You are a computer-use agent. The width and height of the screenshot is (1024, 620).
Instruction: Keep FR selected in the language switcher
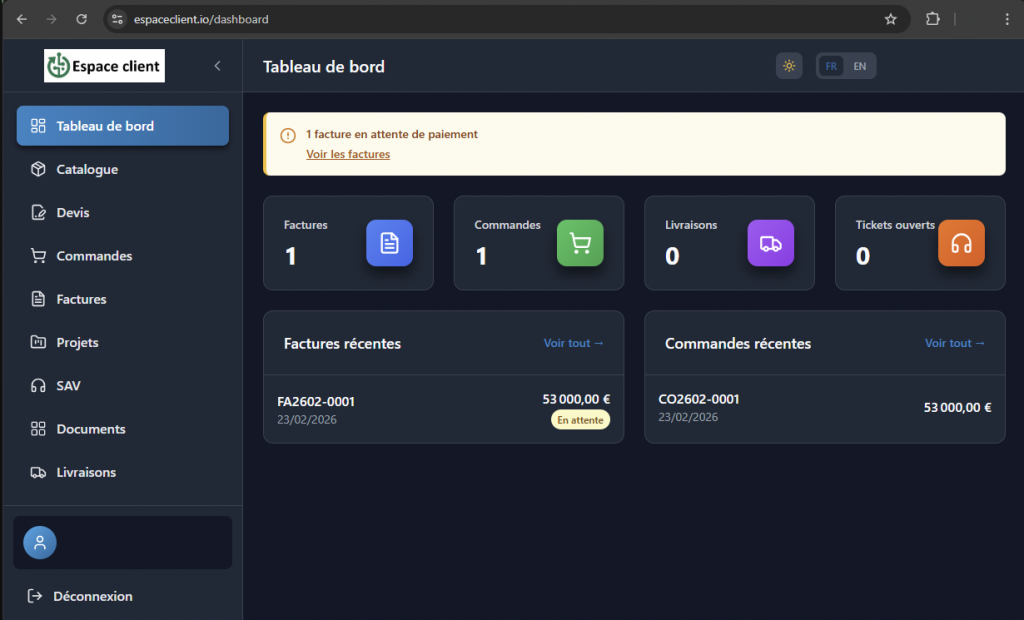coord(831,65)
